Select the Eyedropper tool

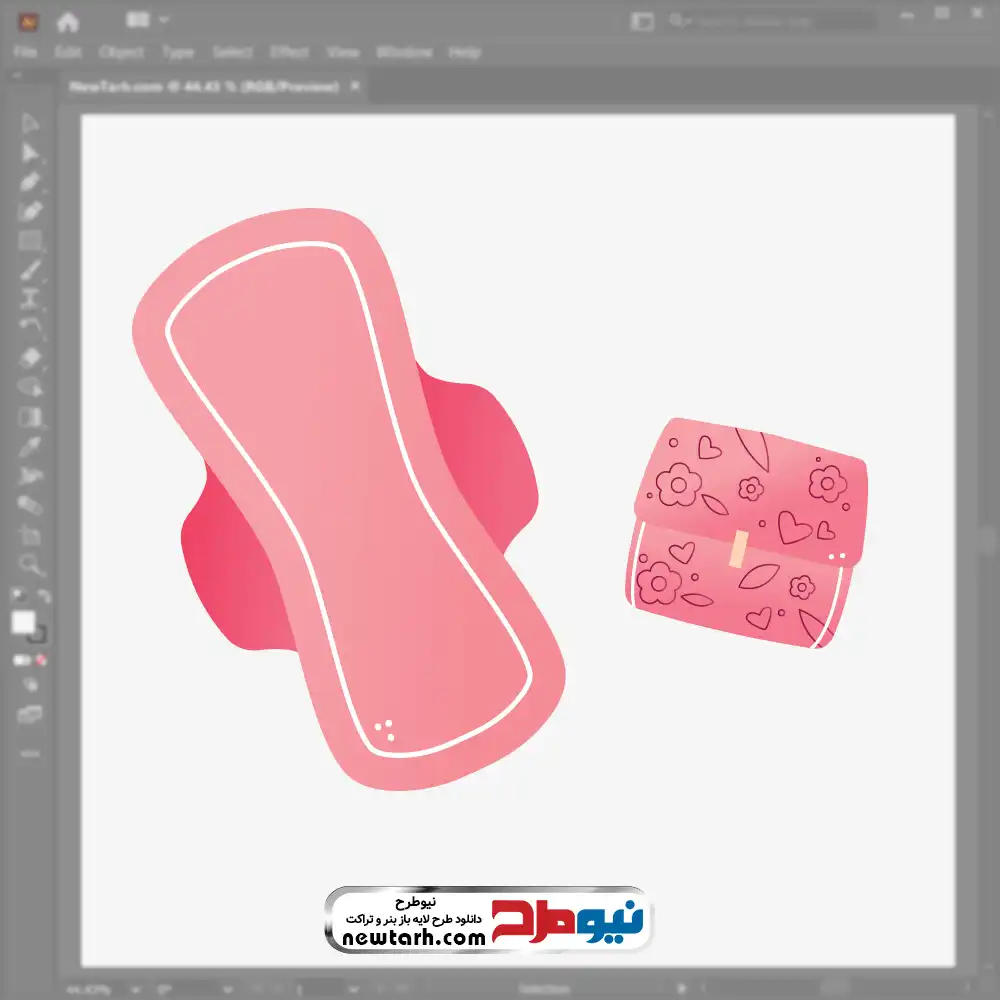(x=30, y=446)
